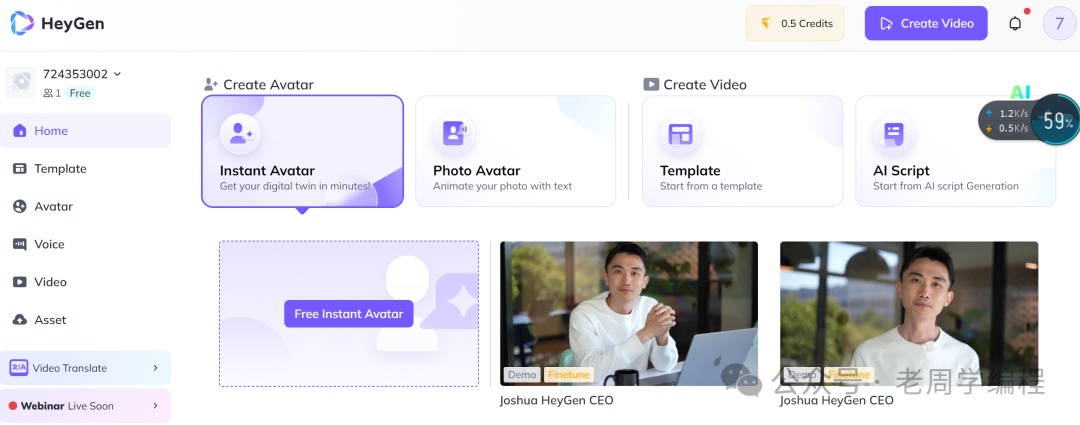
Task: Select the Template card under Create Video
Action: coord(742,151)
